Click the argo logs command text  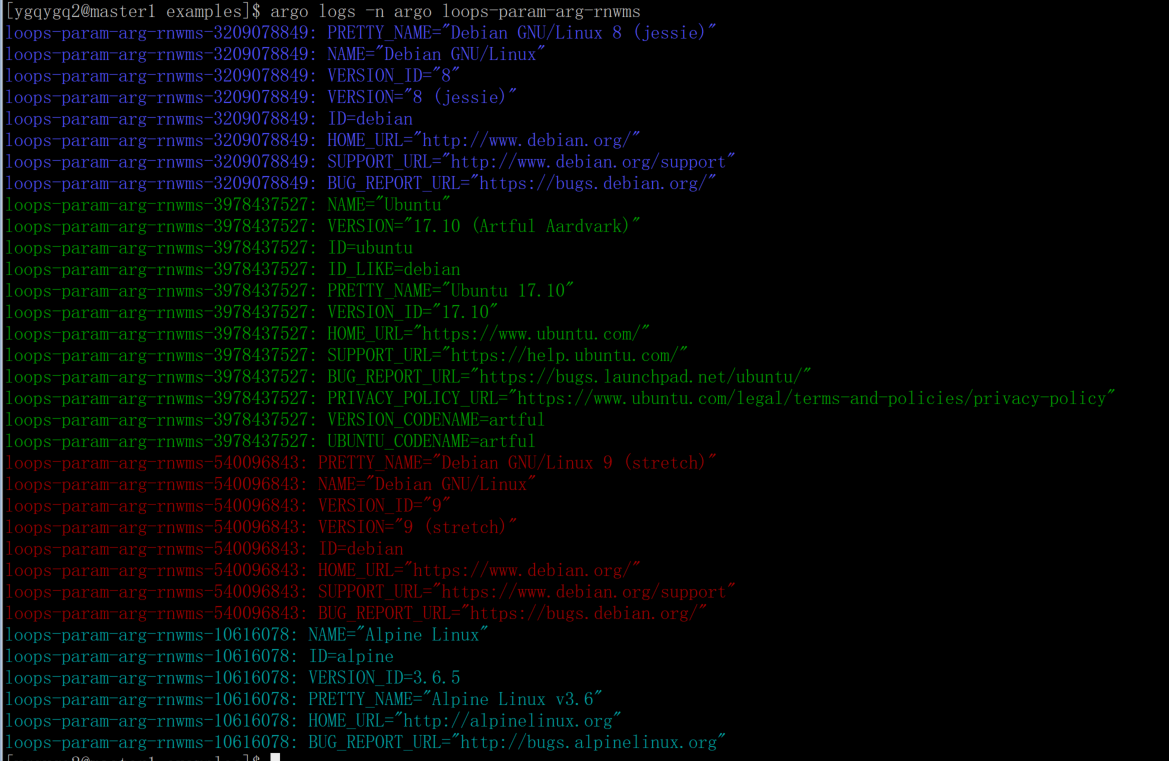pyautogui.click(x=455, y=11)
